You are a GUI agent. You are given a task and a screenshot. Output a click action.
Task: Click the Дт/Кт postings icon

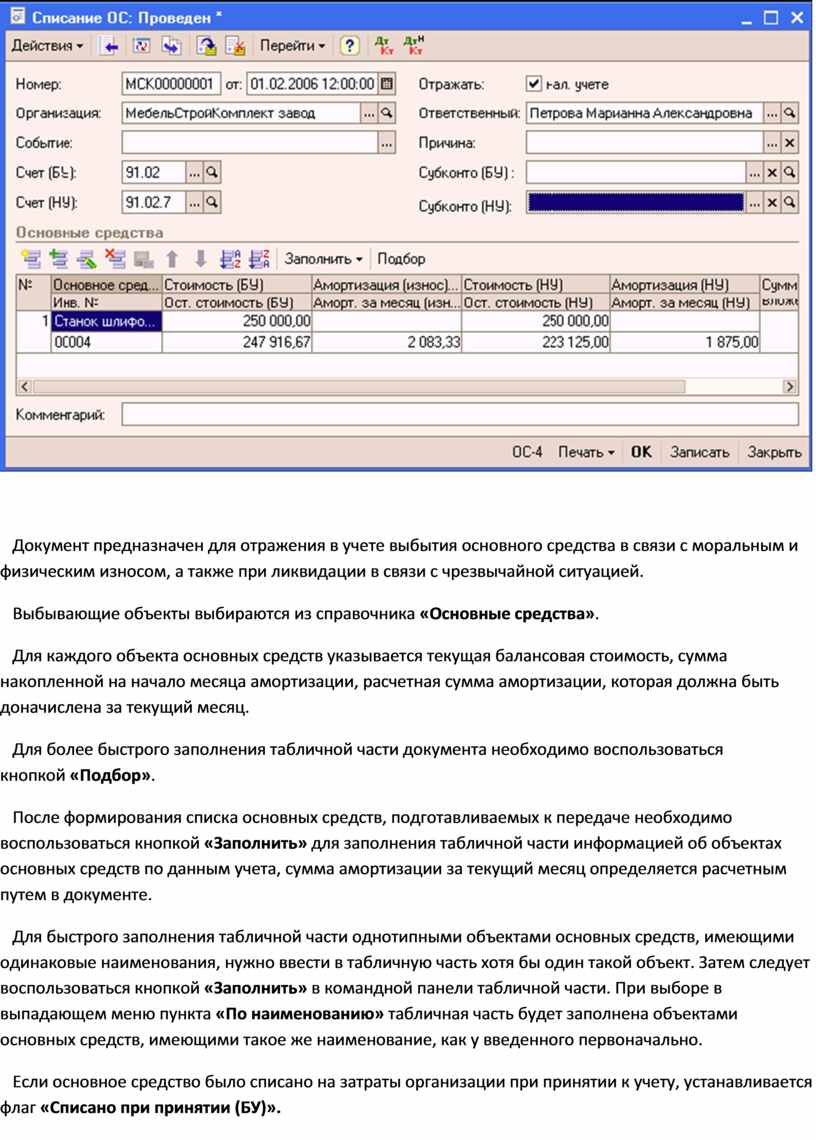[x=383, y=46]
